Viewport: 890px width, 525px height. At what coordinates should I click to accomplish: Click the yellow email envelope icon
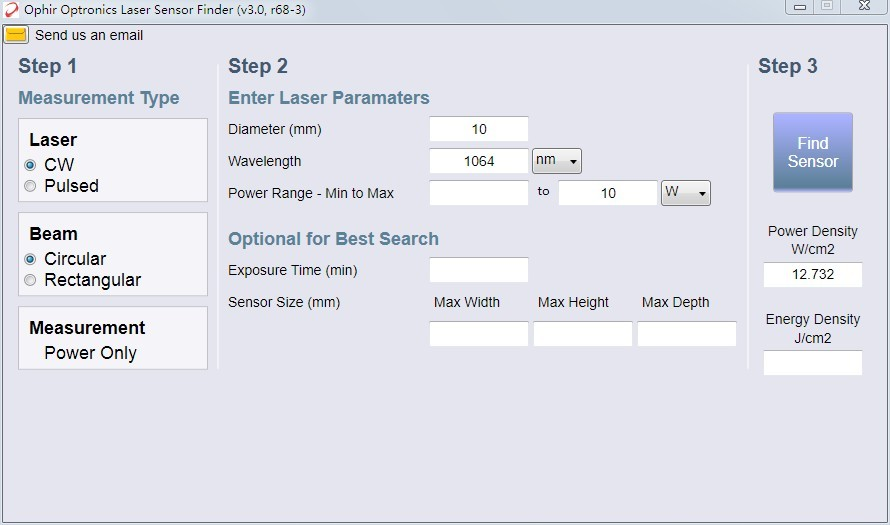click(x=16, y=35)
